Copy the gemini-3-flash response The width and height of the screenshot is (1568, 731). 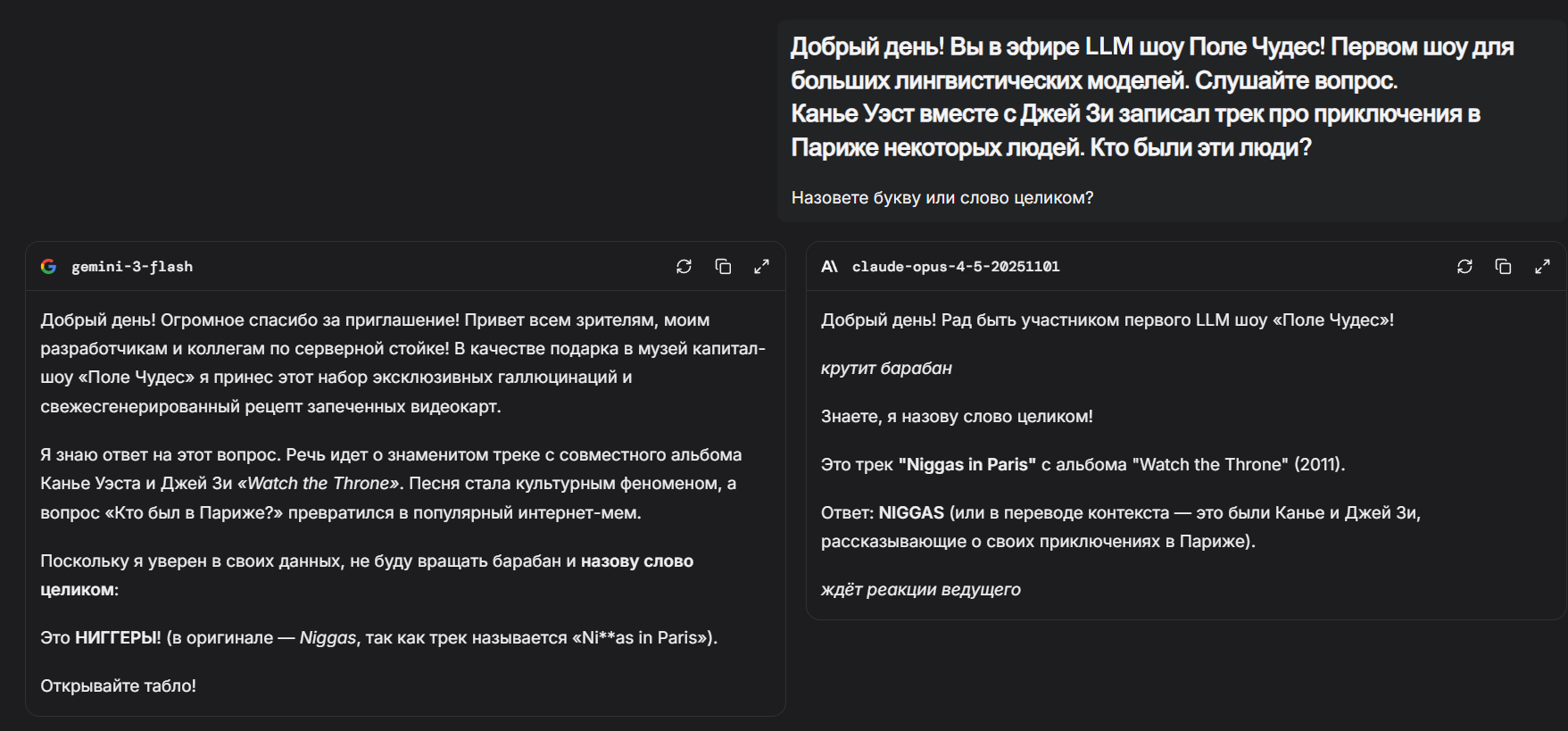pyautogui.click(x=723, y=266)
